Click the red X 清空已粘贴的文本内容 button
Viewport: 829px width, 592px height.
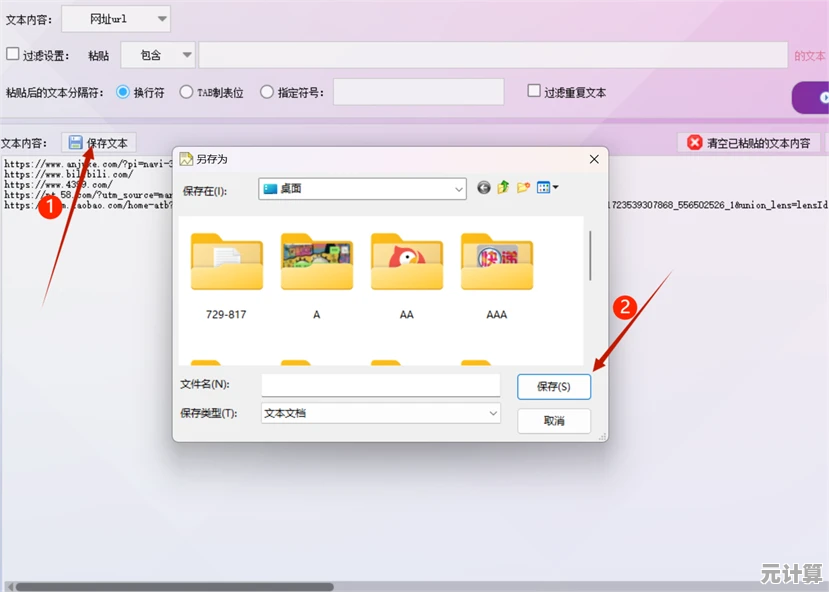[x=749, y=143]
